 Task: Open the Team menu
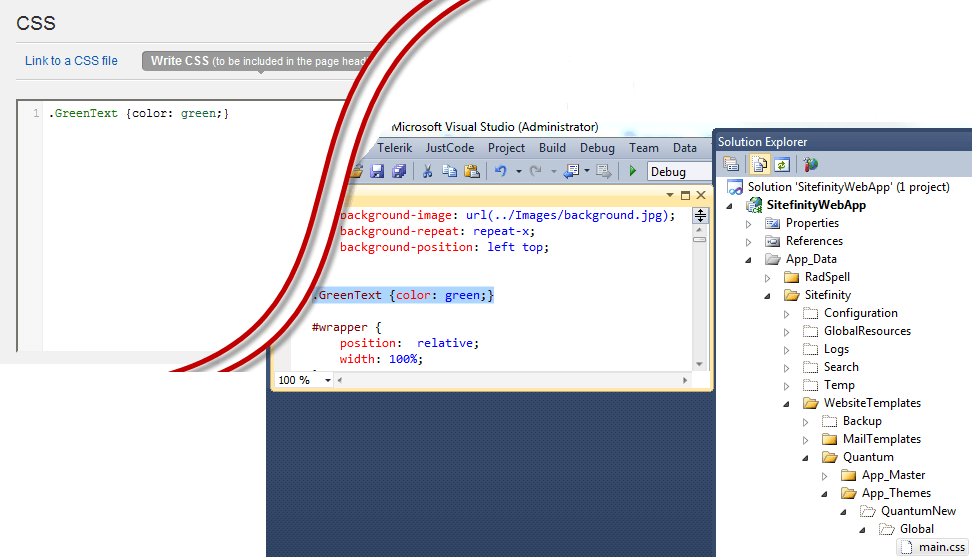click(x=643, y=148)
